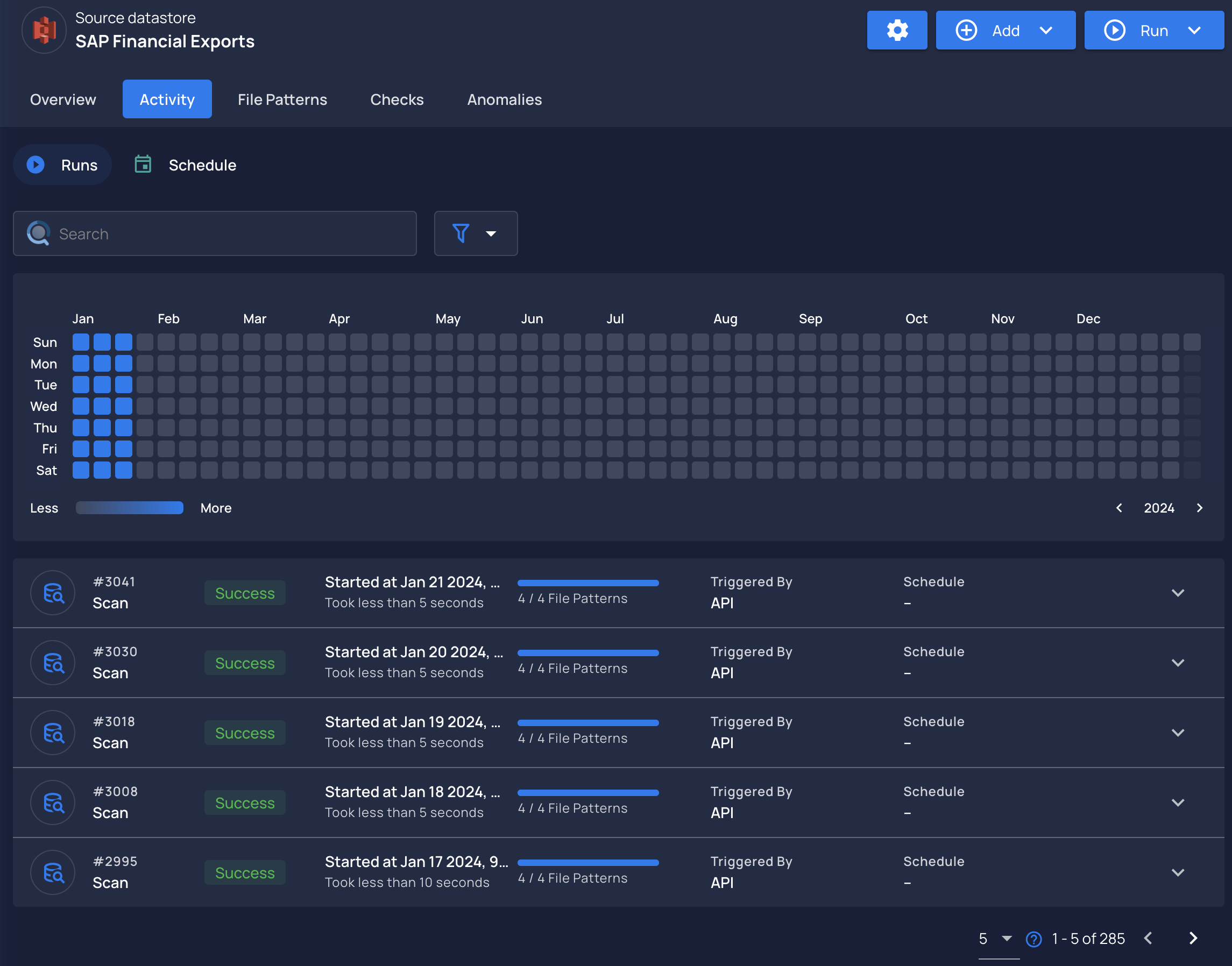
Task: Switch to the Schedule view
Action: pos(186,165)
